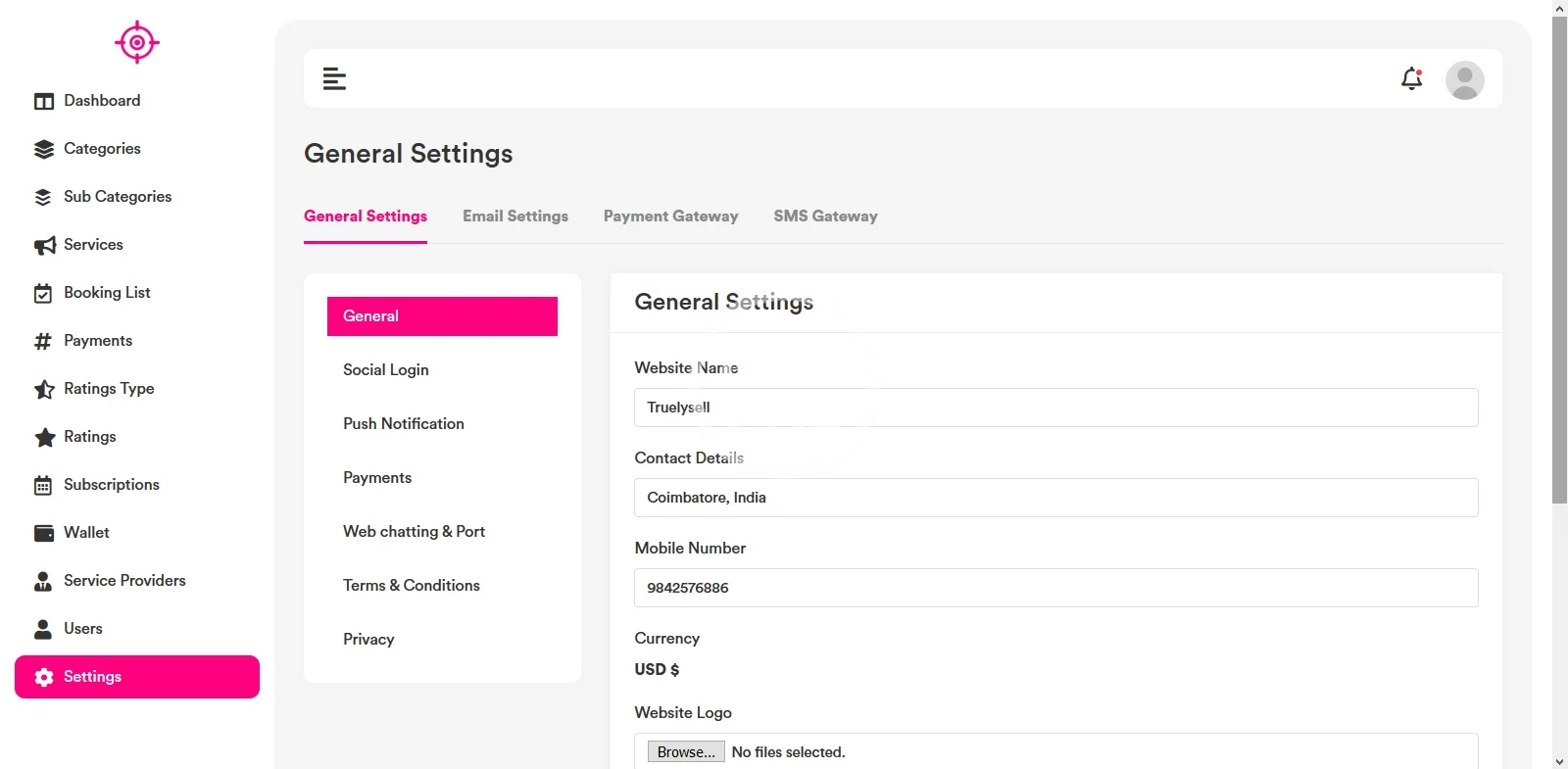
Task: Click the pink target logo icon
Action: point(137,42)
